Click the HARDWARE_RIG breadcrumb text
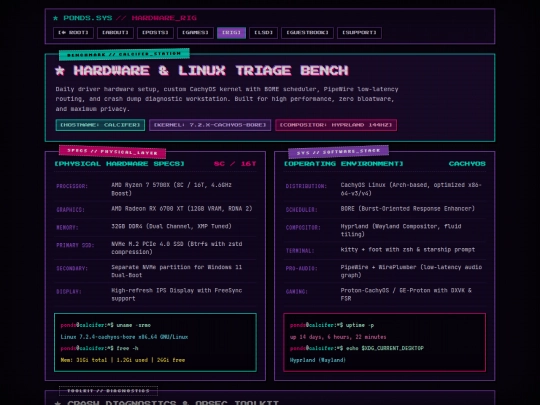 164,18
